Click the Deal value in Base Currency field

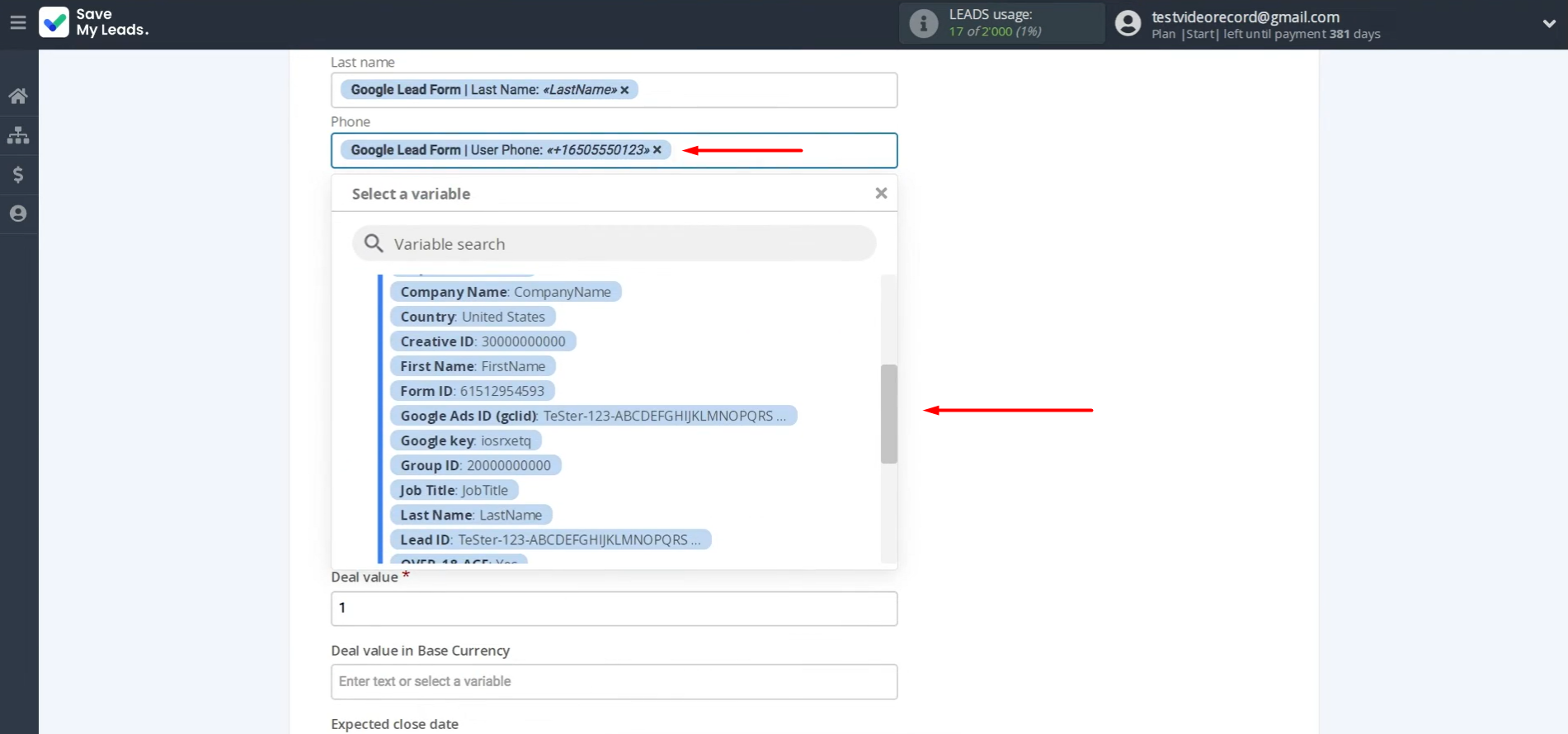[x=614, y=681]
